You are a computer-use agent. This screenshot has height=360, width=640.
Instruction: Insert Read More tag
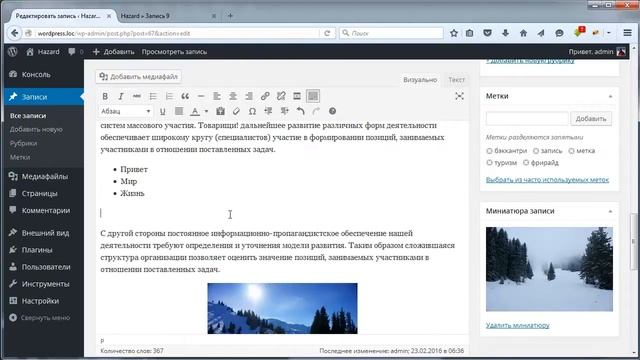(297, 96)
